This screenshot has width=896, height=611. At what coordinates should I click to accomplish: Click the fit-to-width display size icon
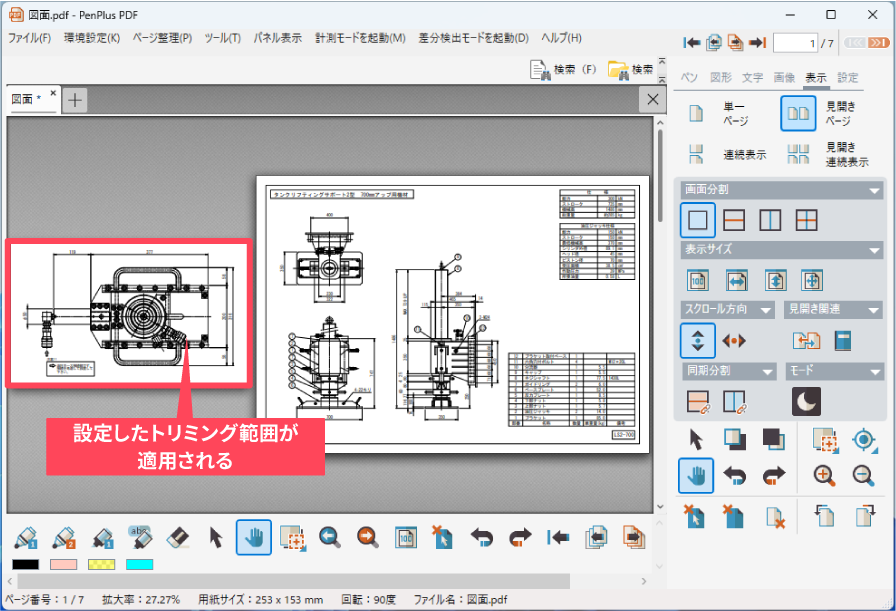pyautogui.click(x=734, y=280)
